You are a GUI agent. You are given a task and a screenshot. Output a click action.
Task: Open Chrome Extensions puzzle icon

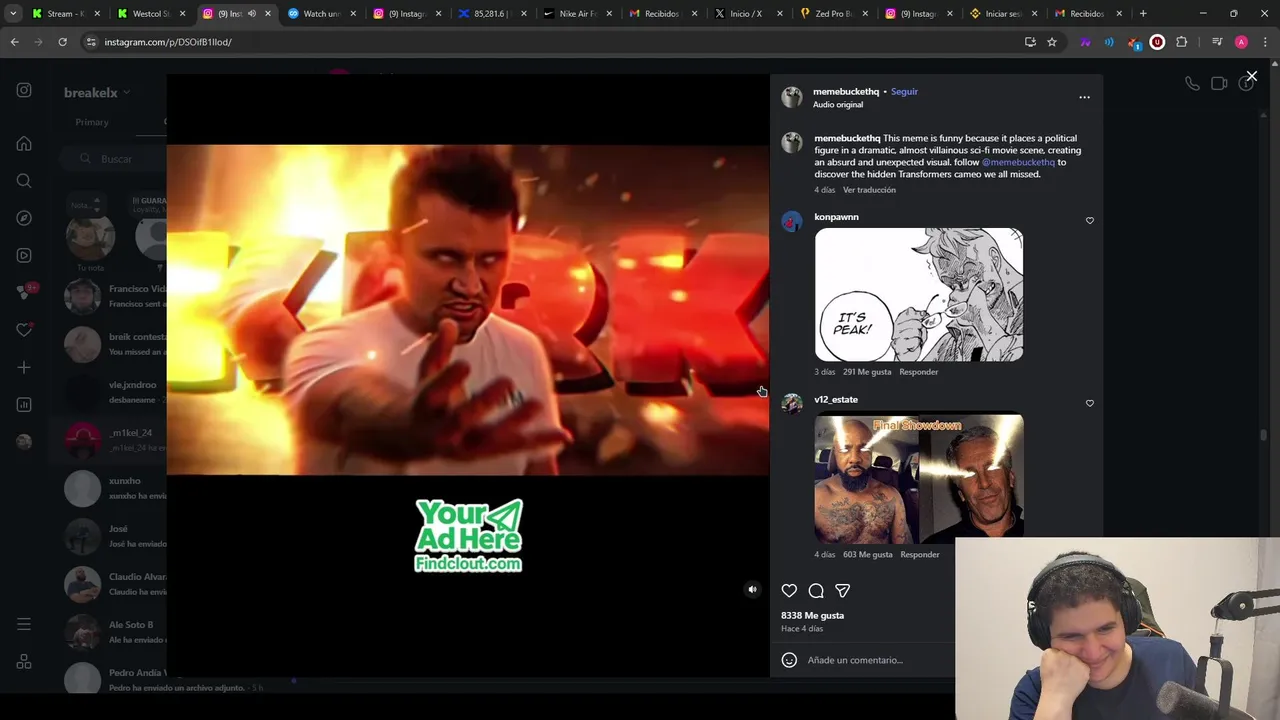tap(1182, 42)
